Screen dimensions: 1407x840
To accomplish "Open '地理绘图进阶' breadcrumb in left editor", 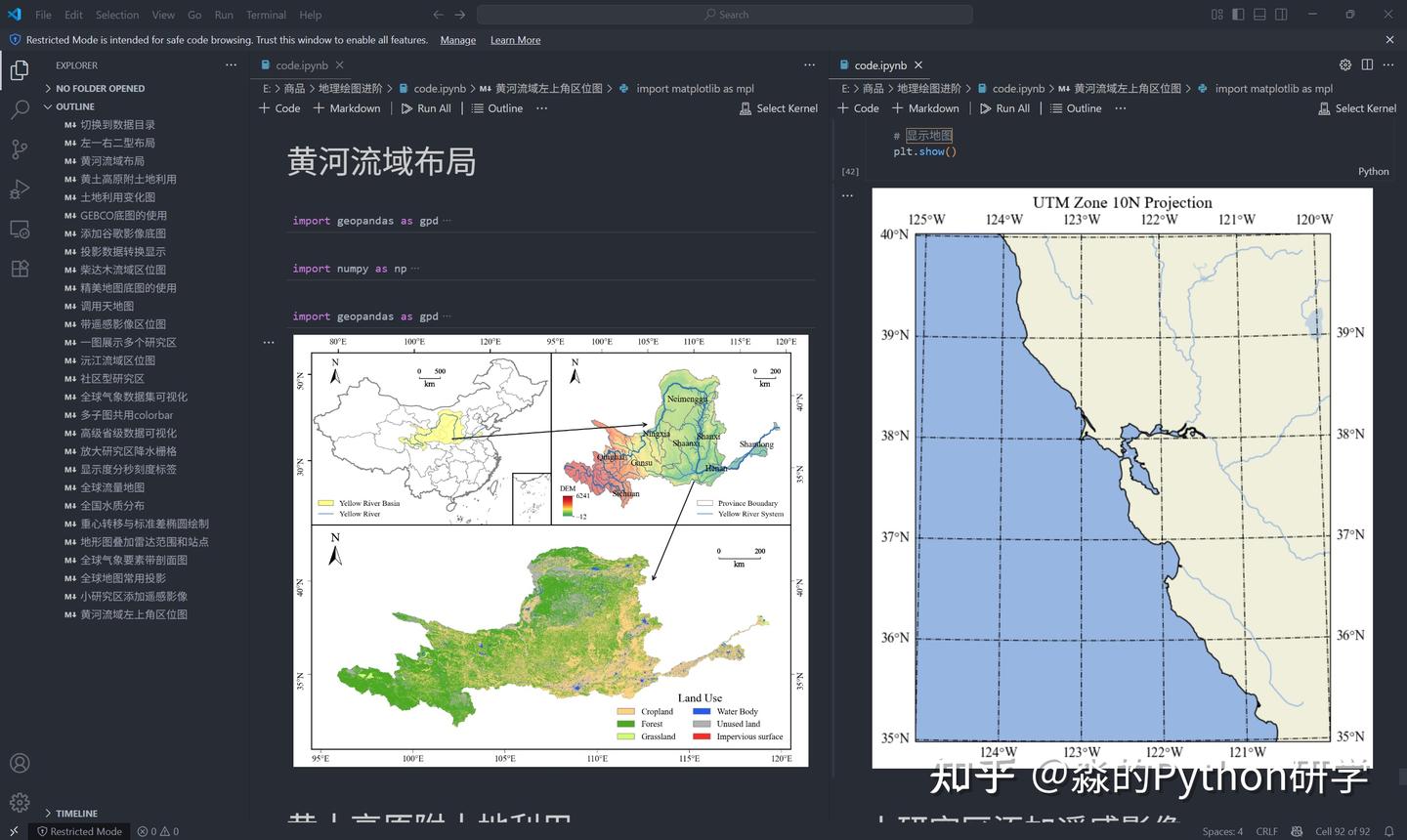I will pyautogui.click(x=350, y=89).
